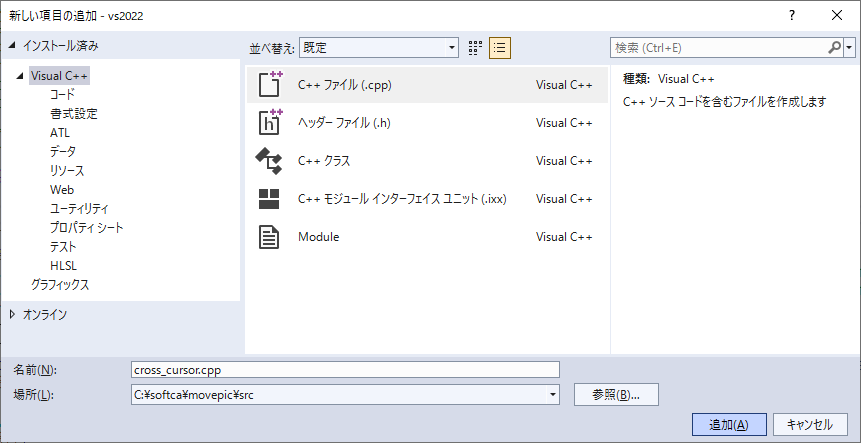Click the file name input field
Image resolution: width=861 pixels, height=443 pixels.
coord(345,370)
